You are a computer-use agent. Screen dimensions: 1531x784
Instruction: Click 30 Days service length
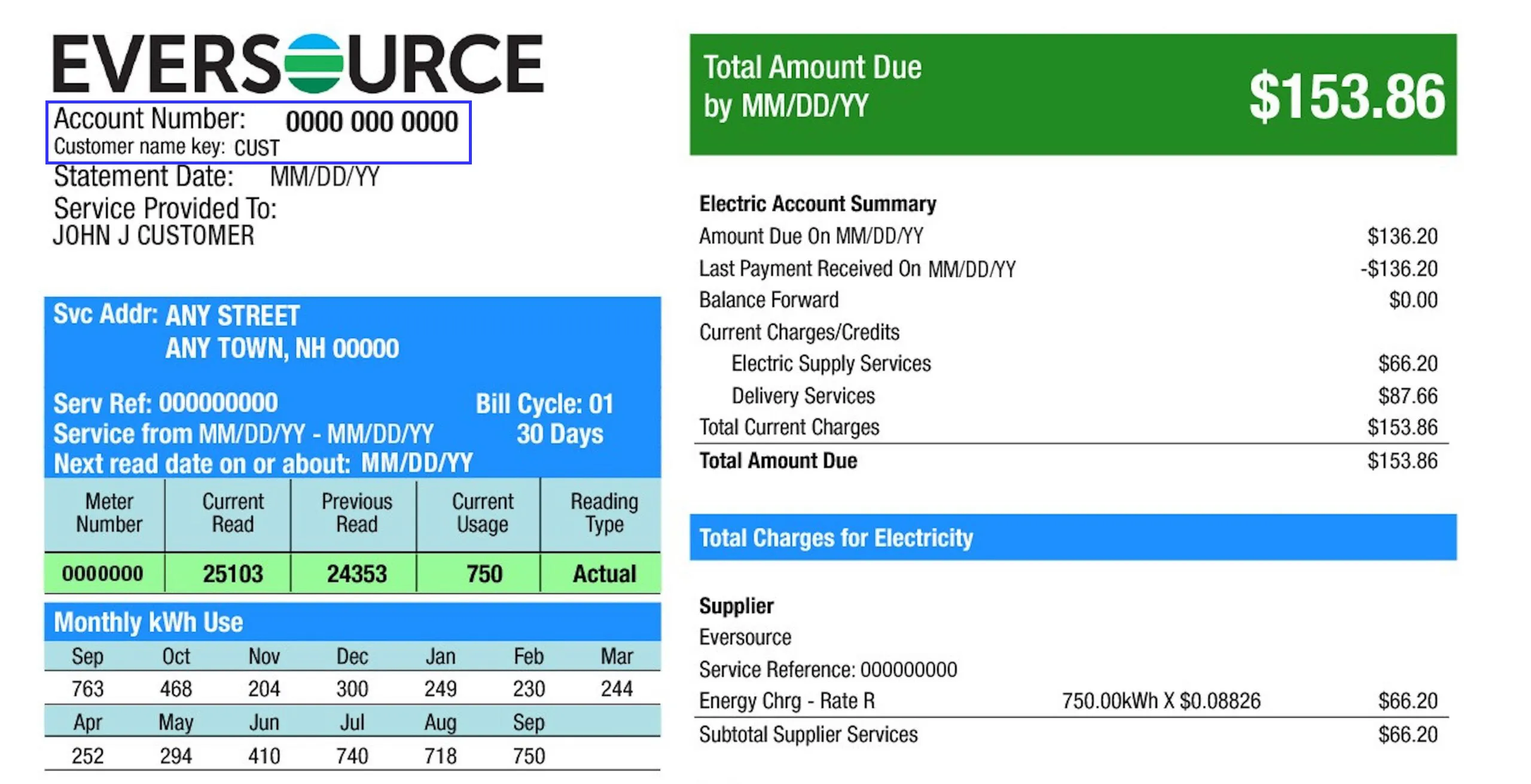[560, 435]
